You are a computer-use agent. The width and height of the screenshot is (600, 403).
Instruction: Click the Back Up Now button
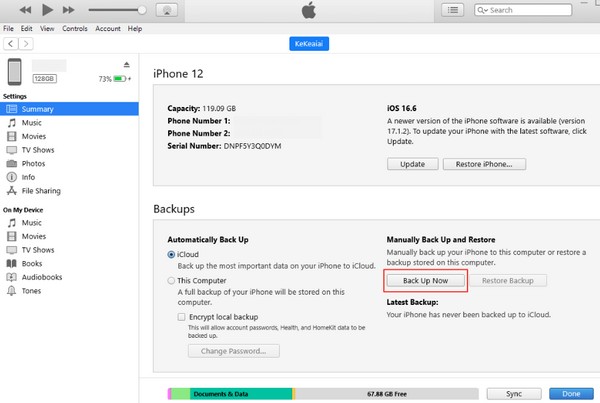coord(426,281)
